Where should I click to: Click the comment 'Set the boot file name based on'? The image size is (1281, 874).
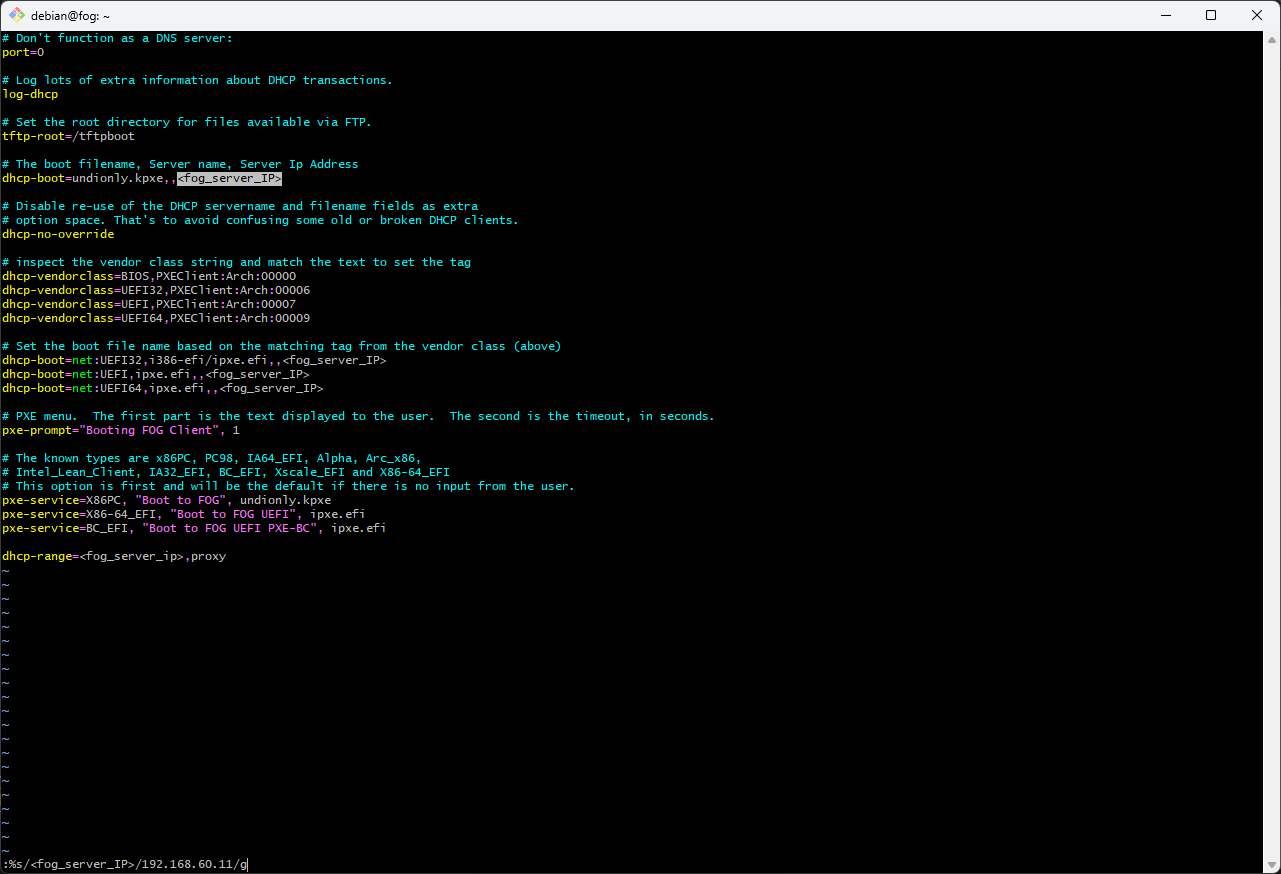tap(282, 346)
